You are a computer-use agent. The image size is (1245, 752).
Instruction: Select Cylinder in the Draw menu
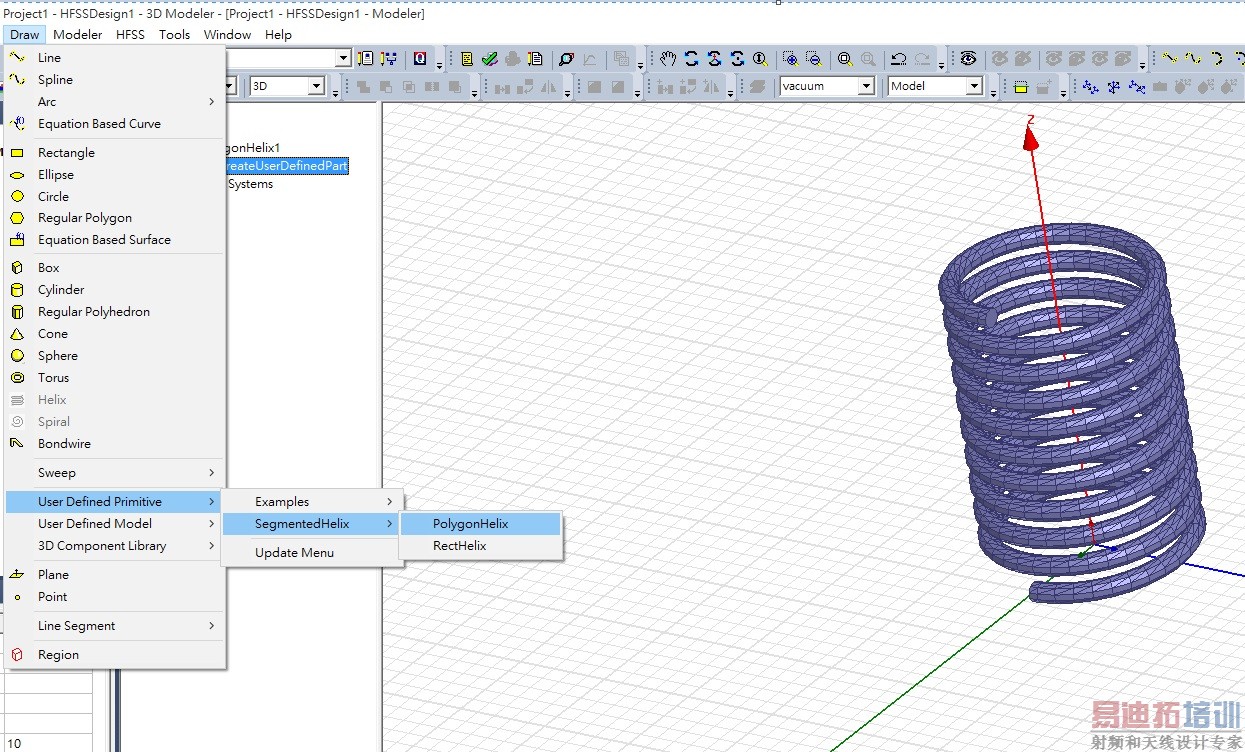(x=61, y=290)
